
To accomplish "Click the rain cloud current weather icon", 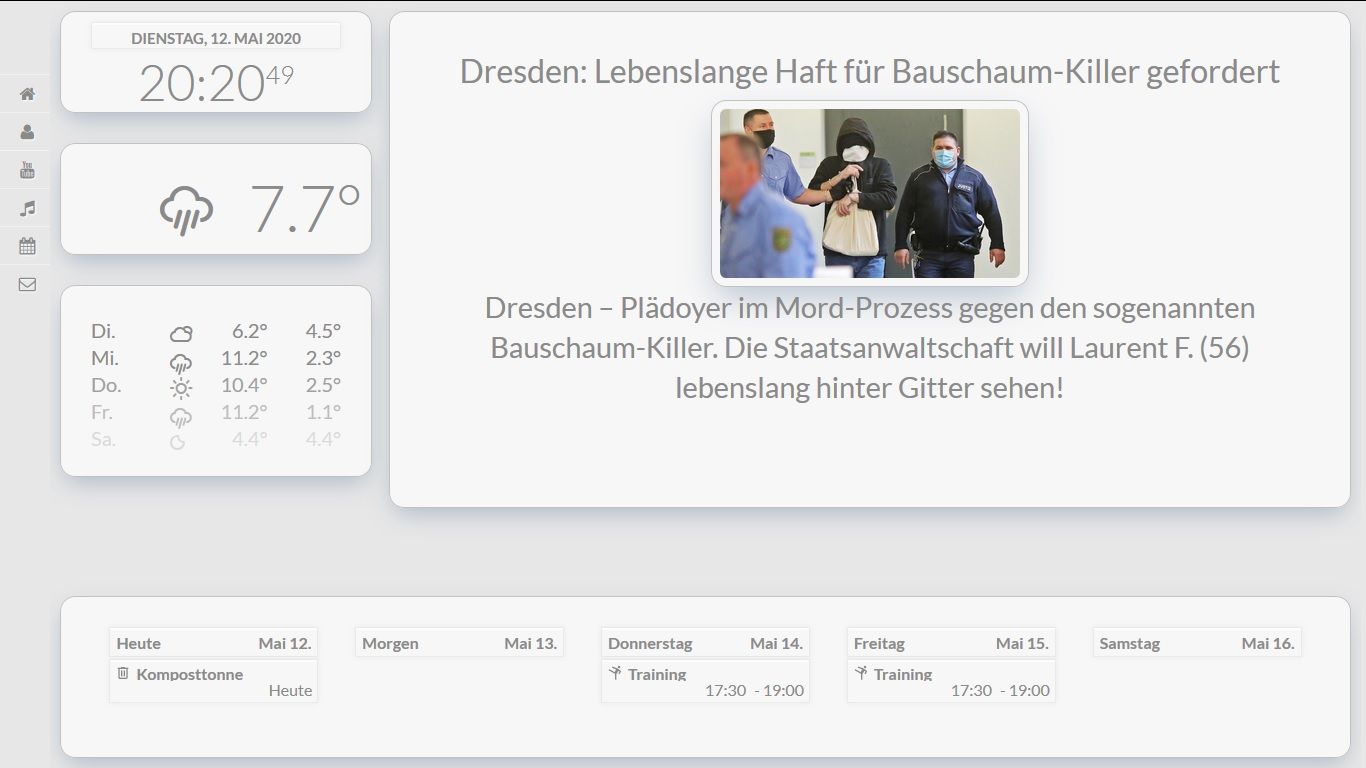I will point(186,210).
